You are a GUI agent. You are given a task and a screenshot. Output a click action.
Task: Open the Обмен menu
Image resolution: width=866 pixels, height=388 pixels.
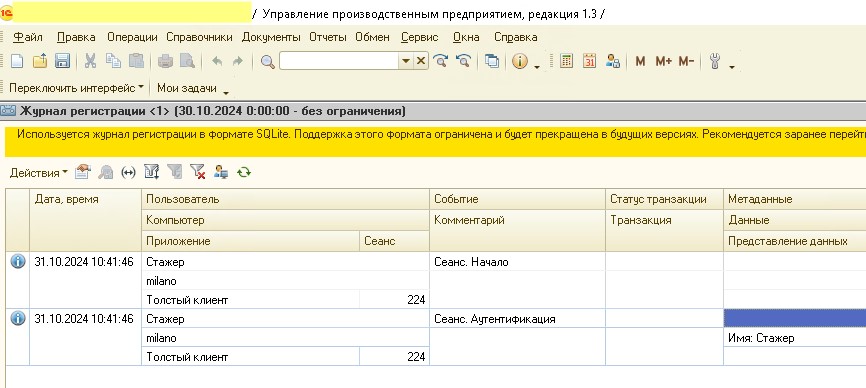(372, 37)
